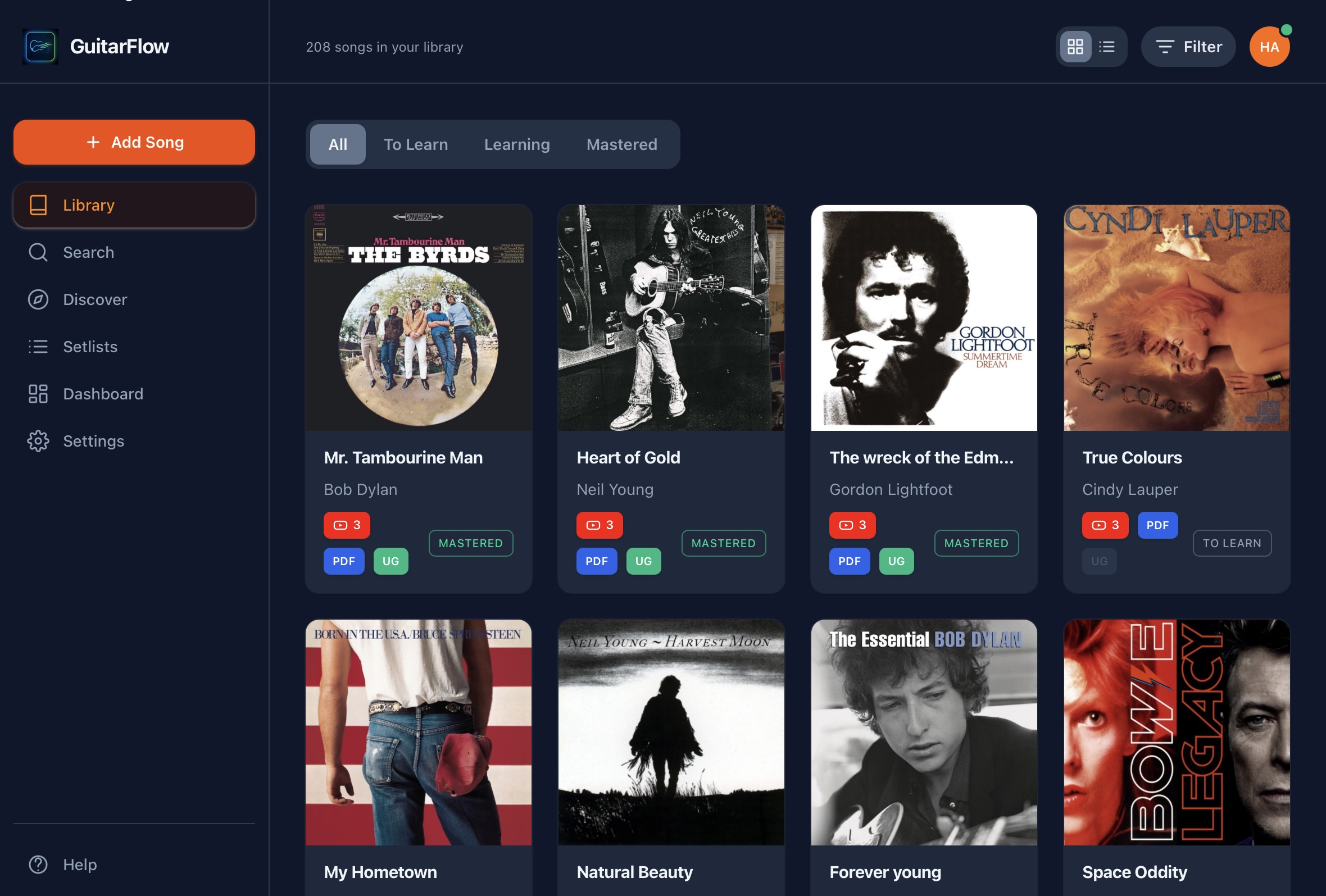Open True Colours album cover
Screen dimensions: 1326x896
click(1177, 318)
